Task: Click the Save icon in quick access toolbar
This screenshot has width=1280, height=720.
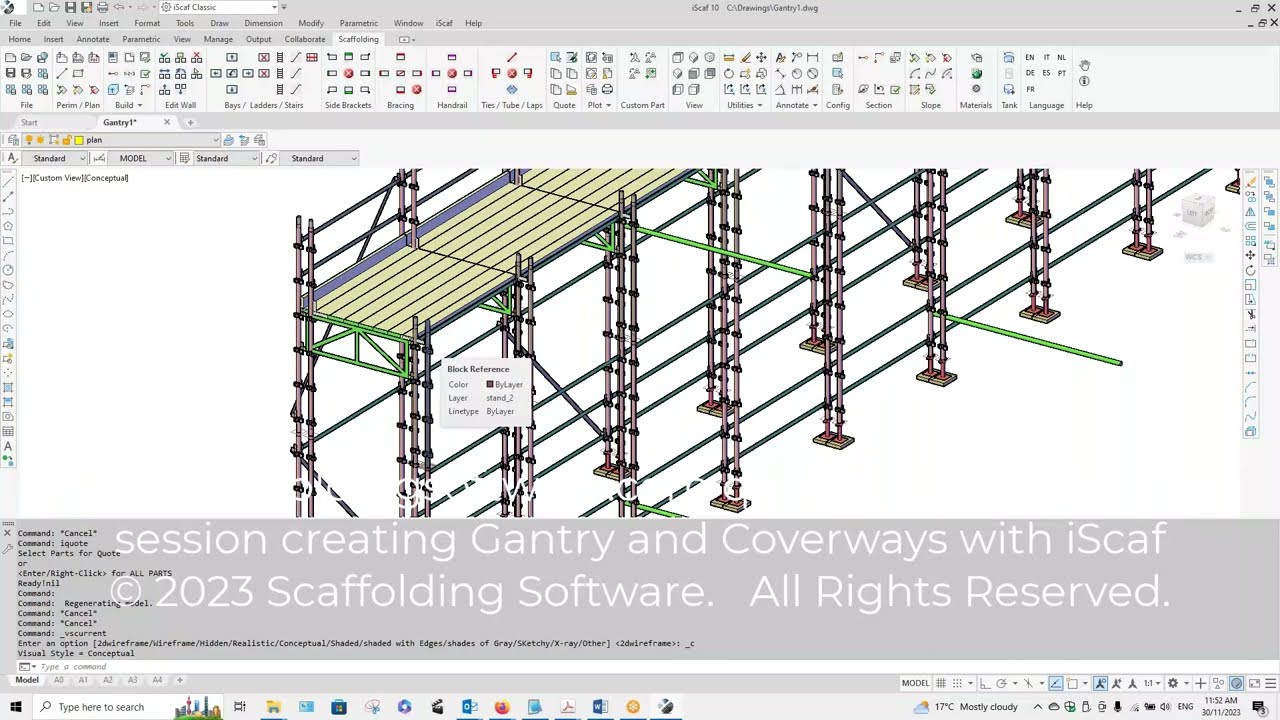Action: pos(70,7)
